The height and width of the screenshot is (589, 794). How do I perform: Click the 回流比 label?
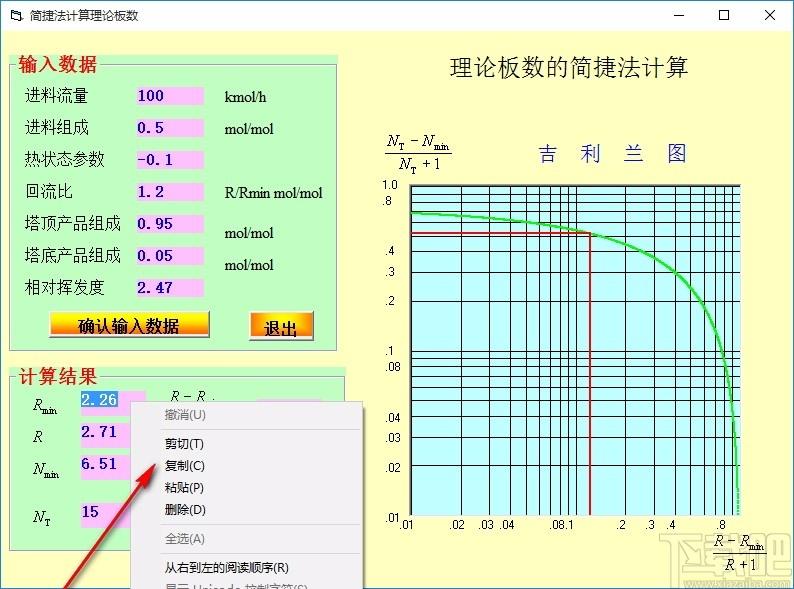pyautogui.click(x=49, y=191)
